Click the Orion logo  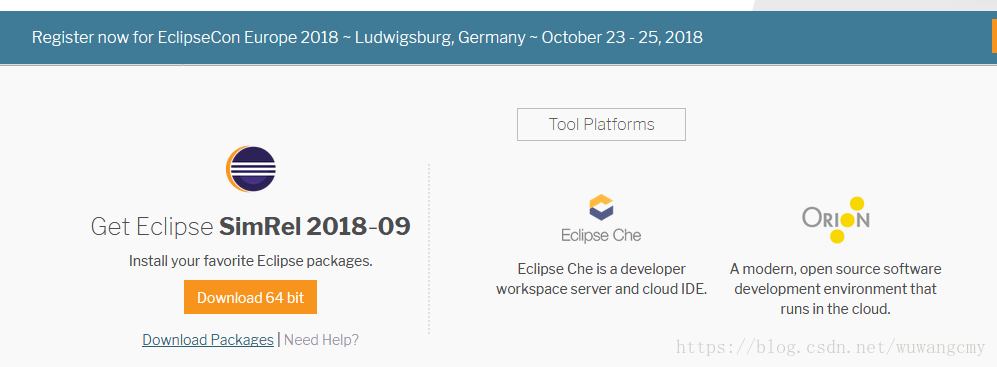pyautogui.click(x=835, y=220)
